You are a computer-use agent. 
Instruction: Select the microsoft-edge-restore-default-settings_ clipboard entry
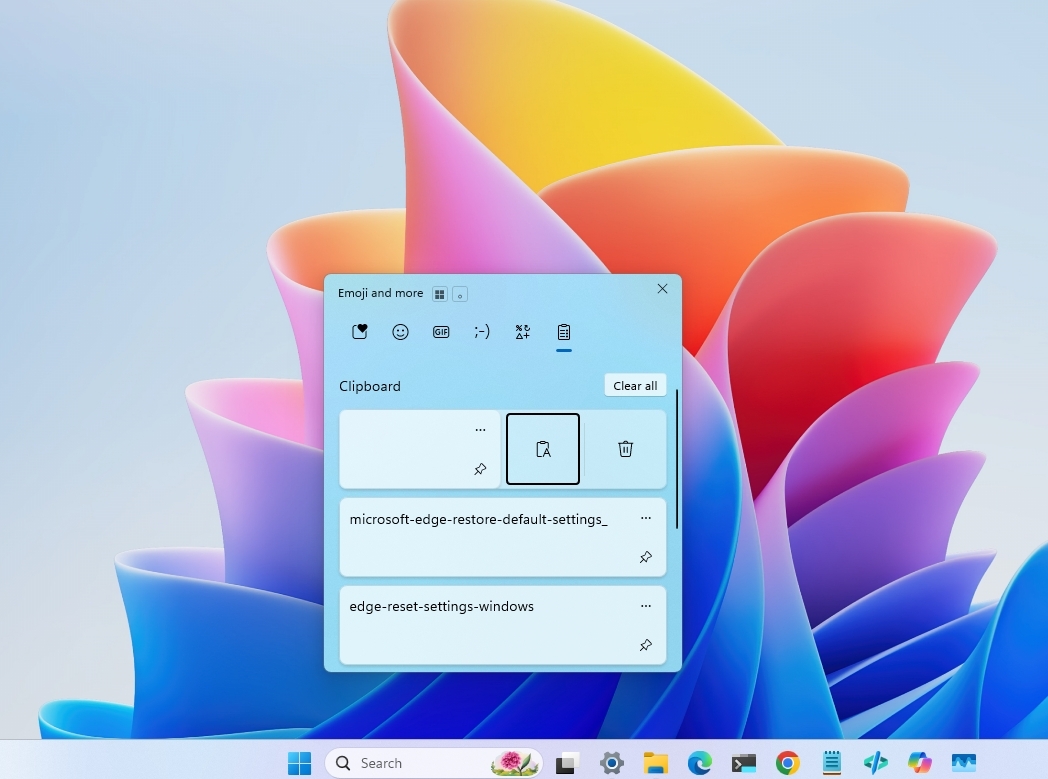pos(503,537)
